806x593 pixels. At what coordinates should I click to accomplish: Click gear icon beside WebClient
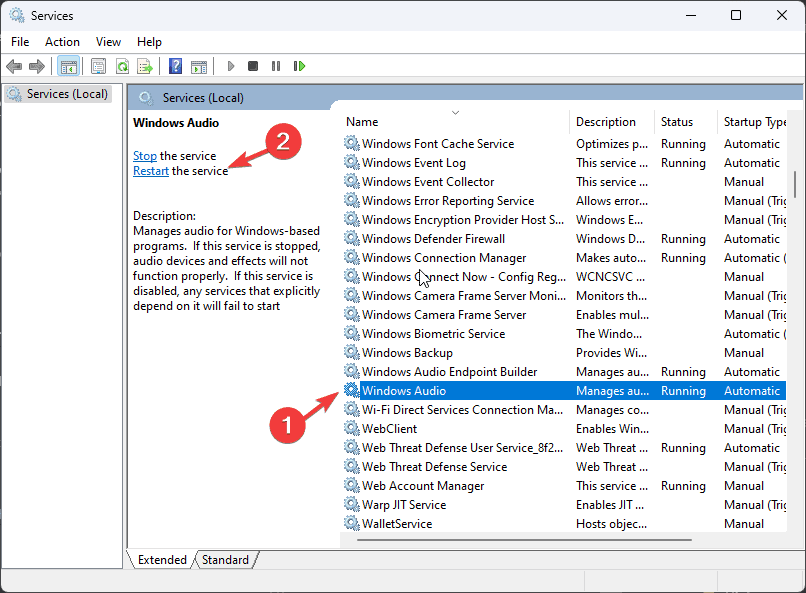click(352, 428)
